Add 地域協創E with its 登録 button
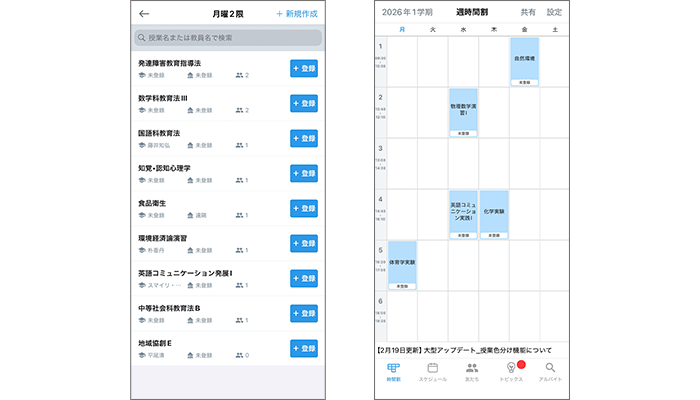The image size is (700, 400). pos(303,348)
